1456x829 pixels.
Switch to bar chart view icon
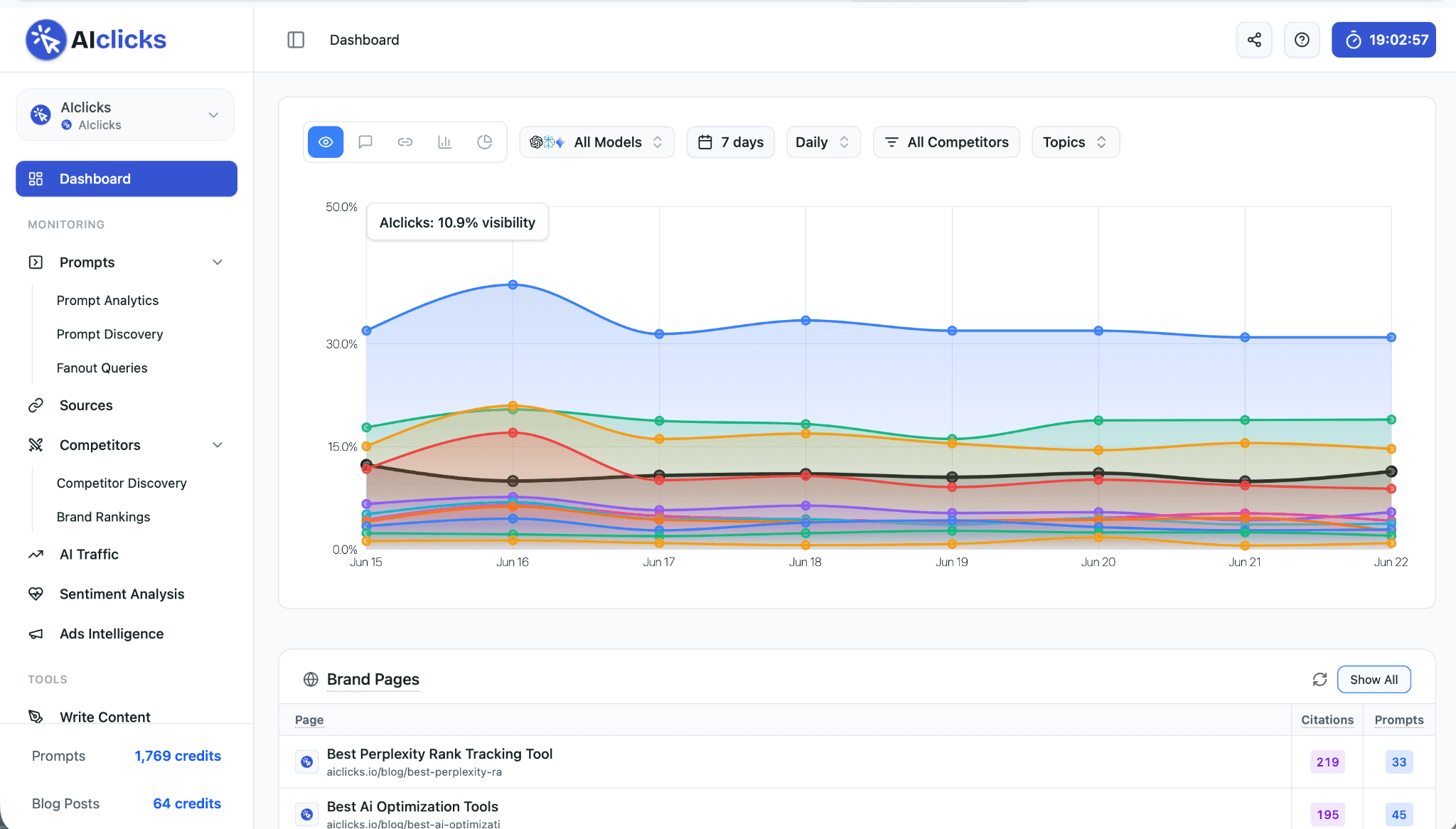(x=445, y=142)
